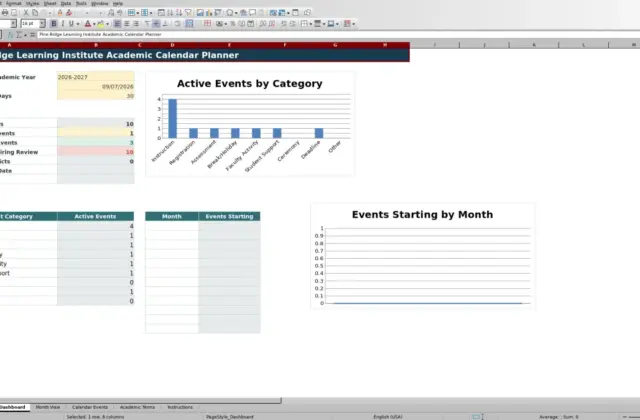Screen dimensions: 640x420
Task: Click the formula bar input line
Action: (x=339, y=35)
